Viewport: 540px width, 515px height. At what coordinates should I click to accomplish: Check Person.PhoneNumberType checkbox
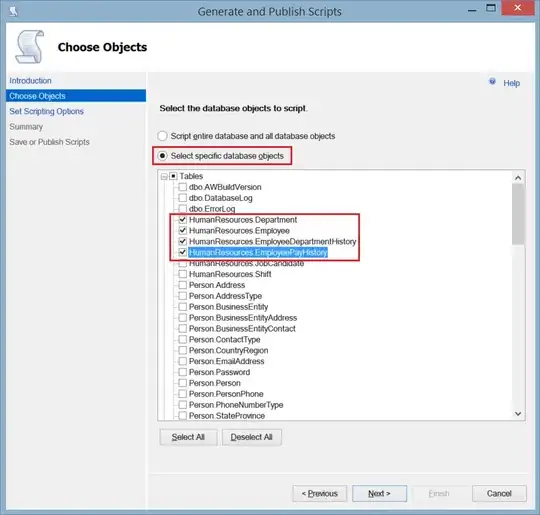(183, 405)
